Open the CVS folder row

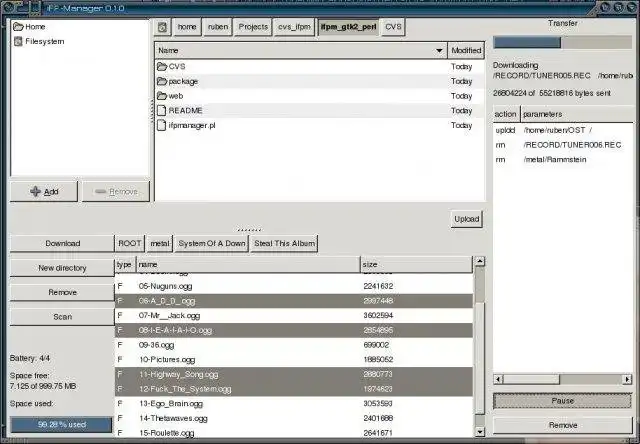coord(320,67)
